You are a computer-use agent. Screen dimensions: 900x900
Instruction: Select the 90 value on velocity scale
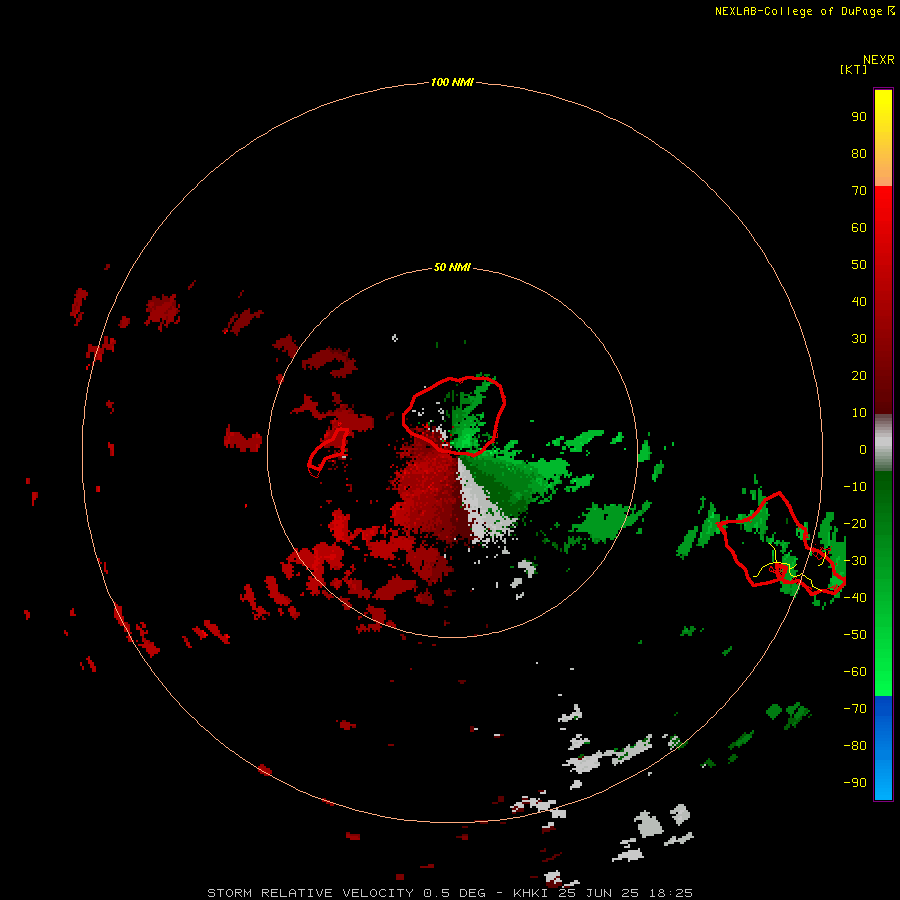point(859,117)
